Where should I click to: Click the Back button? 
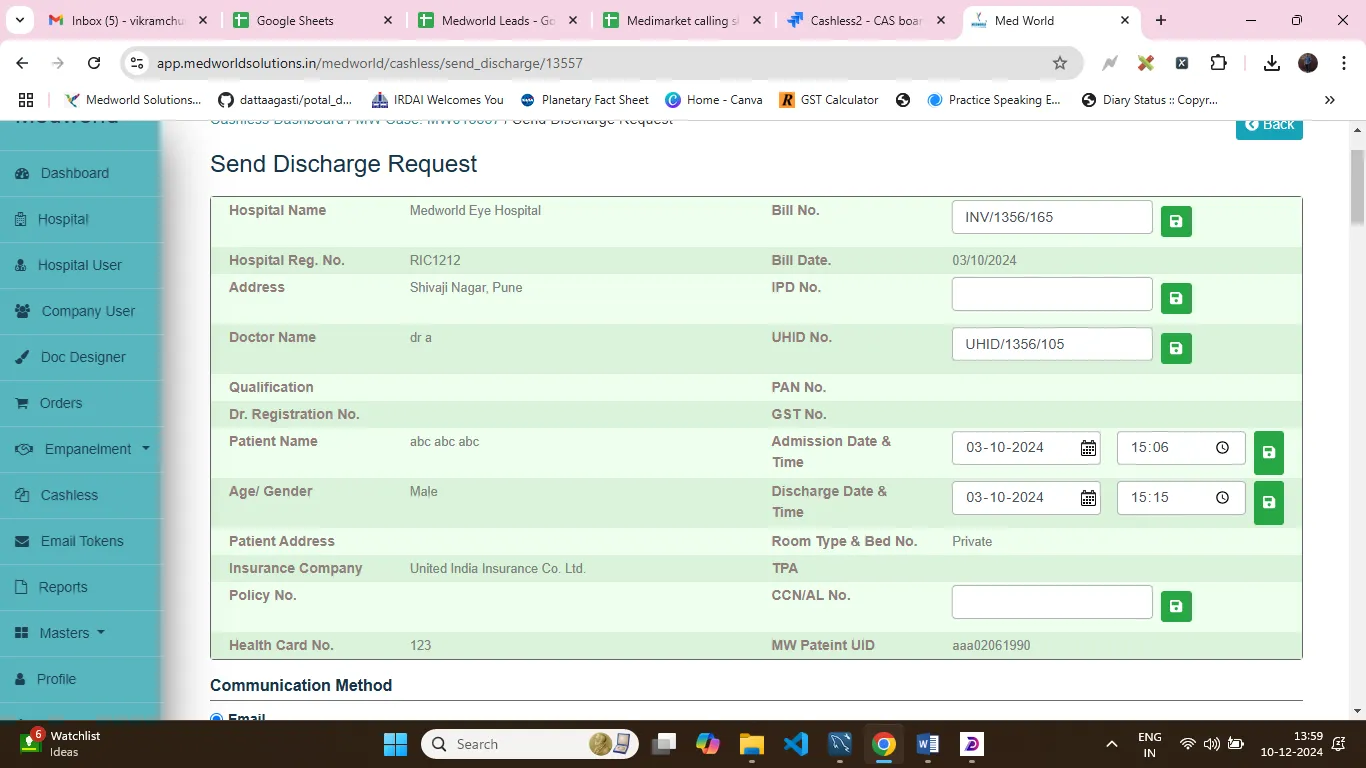point(1269,126)
